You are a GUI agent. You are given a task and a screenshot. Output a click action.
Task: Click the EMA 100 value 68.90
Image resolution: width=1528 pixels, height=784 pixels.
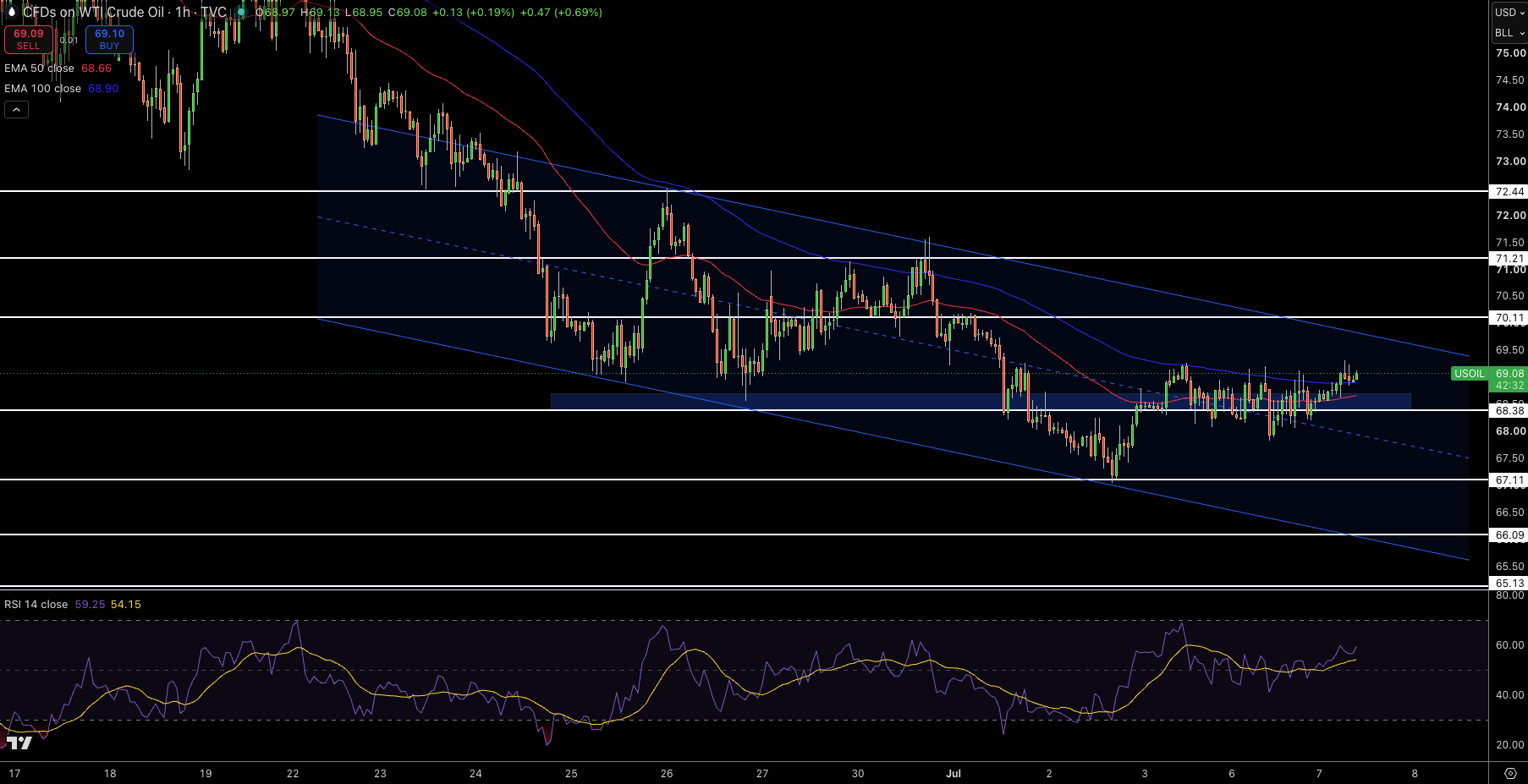click(x=103, y=88)
